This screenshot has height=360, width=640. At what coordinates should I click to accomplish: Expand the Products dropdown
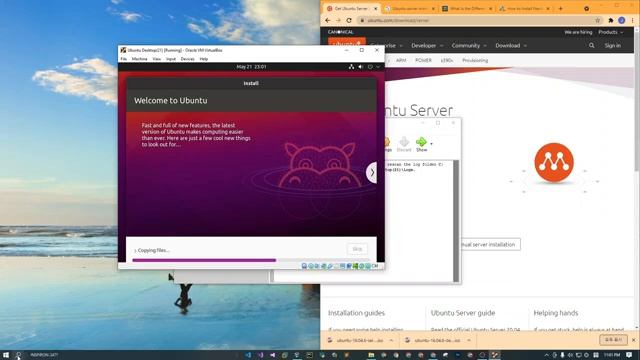pyautogui.click(x=611, y=32)
